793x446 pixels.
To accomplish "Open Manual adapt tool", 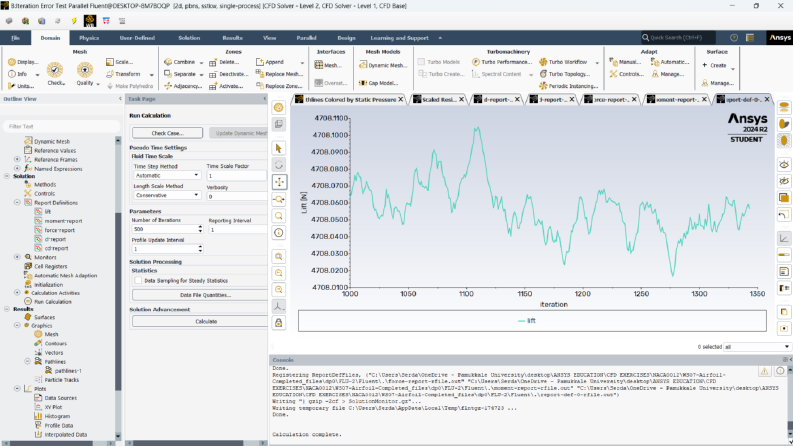I will [x=625, y=62].
